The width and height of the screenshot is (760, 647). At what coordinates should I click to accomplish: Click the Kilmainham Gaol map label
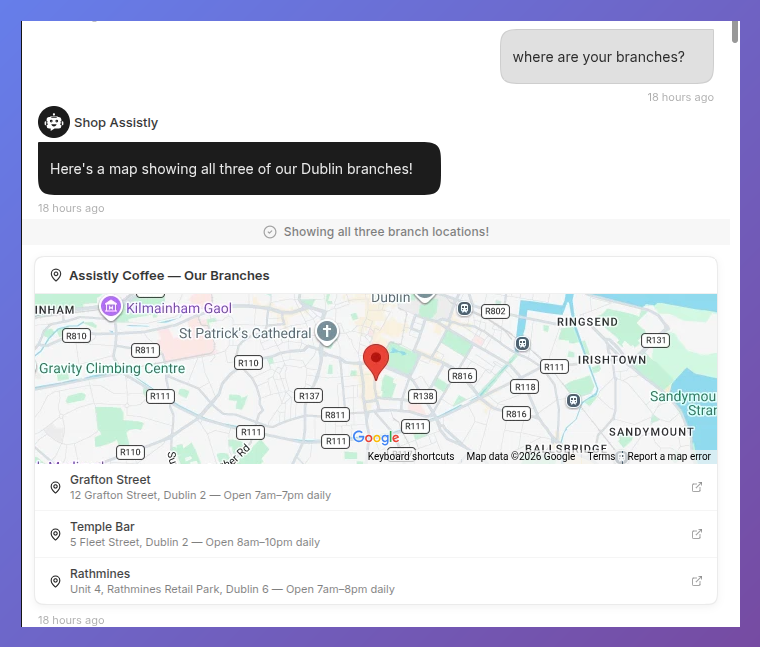(x=179, y=308)
